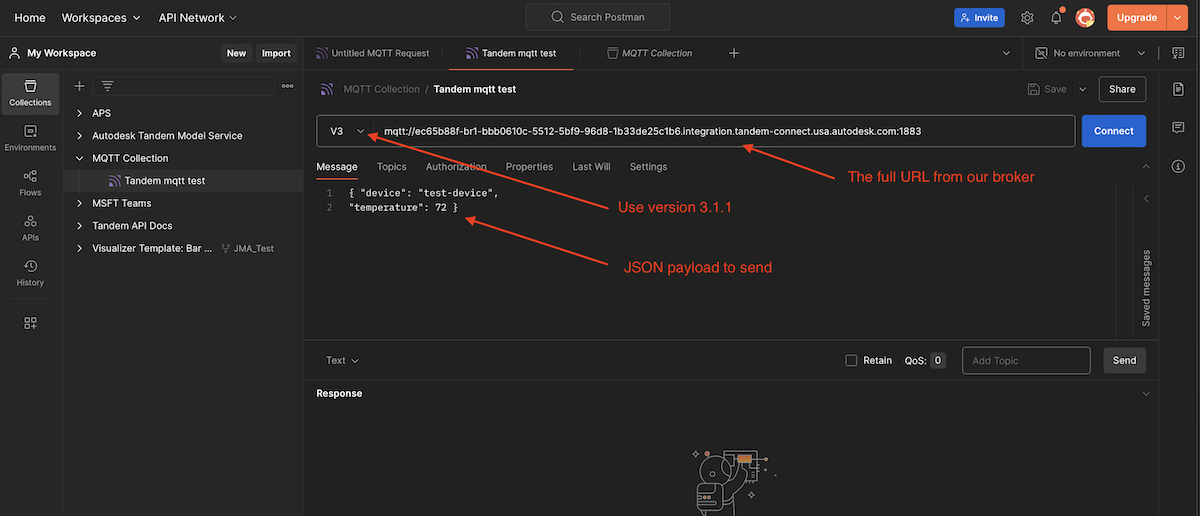Switch to the Properties tab
The image size is (1200, 516).
tap(529, 167)
